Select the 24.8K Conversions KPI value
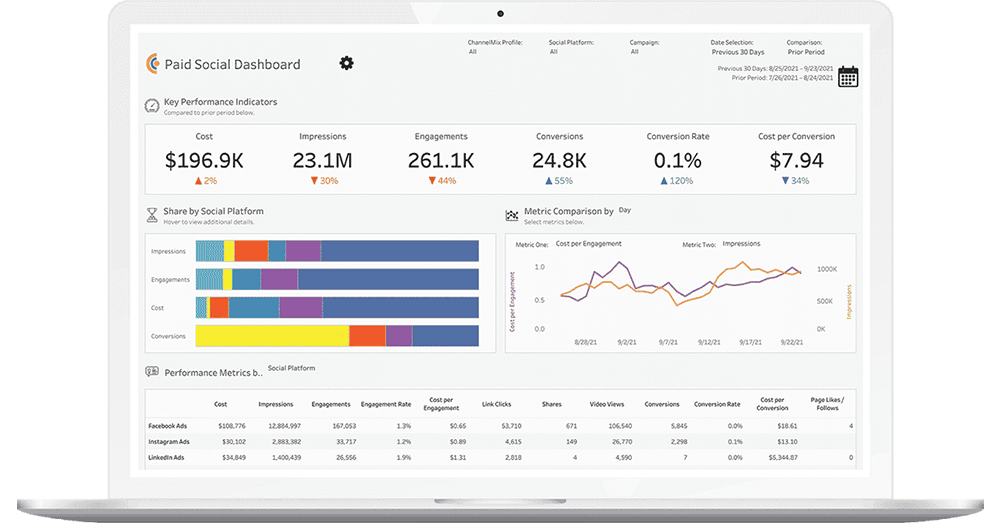The image size is (1000, 523). (x=559, y=160)
